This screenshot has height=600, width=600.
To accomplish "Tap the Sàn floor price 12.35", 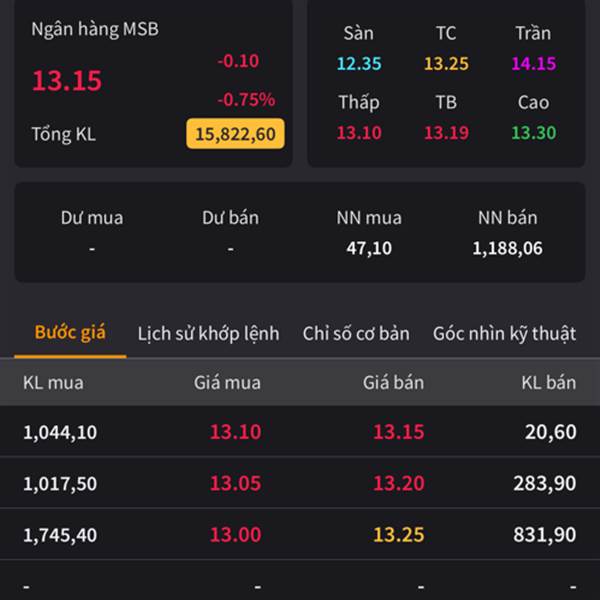I will tap(359, 64).
